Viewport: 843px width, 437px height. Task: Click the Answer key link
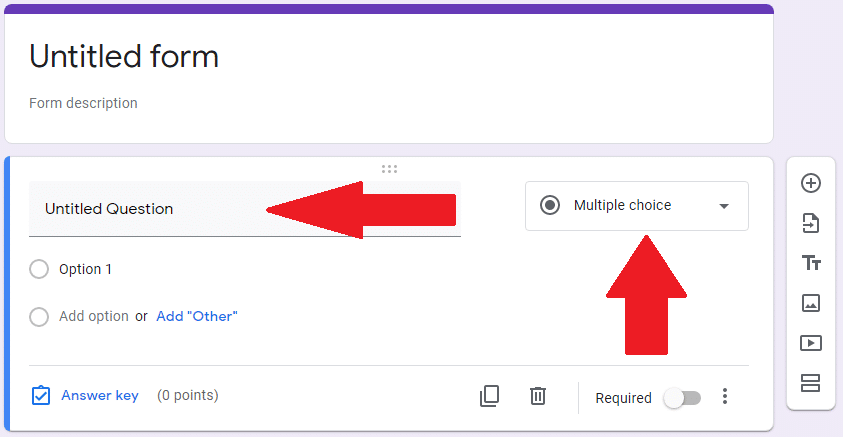click(99, 395)
